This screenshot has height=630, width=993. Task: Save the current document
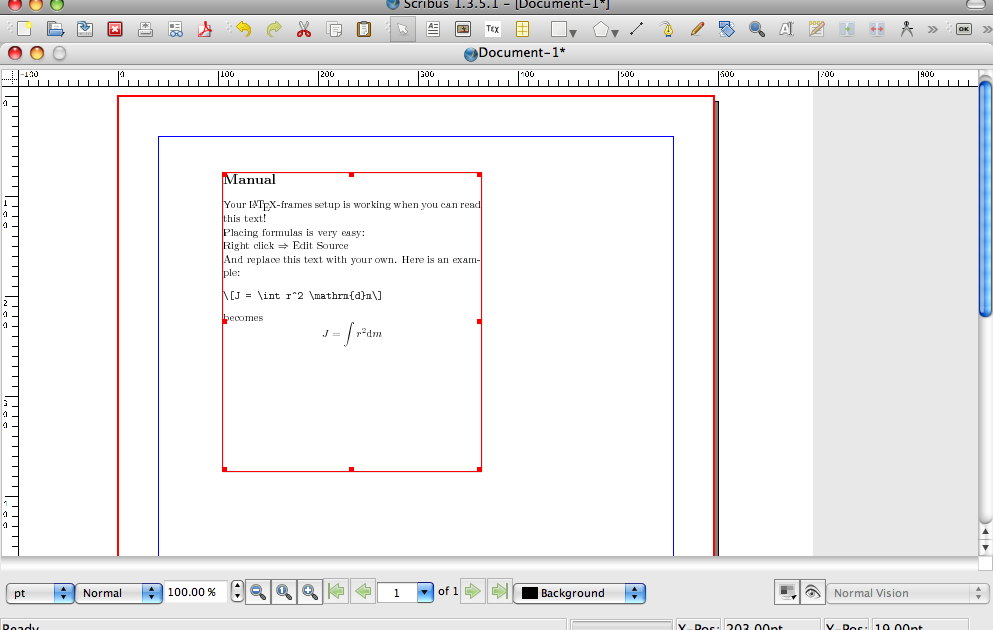pyautogui.click(x=85, y=29)
